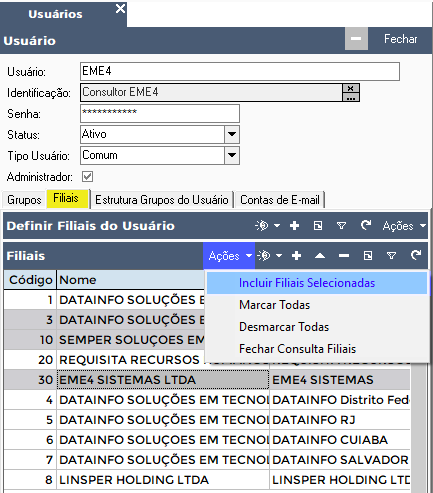Open Identificação lookup with ellipsis button
433x493 pixels.
tap(351, 97)
